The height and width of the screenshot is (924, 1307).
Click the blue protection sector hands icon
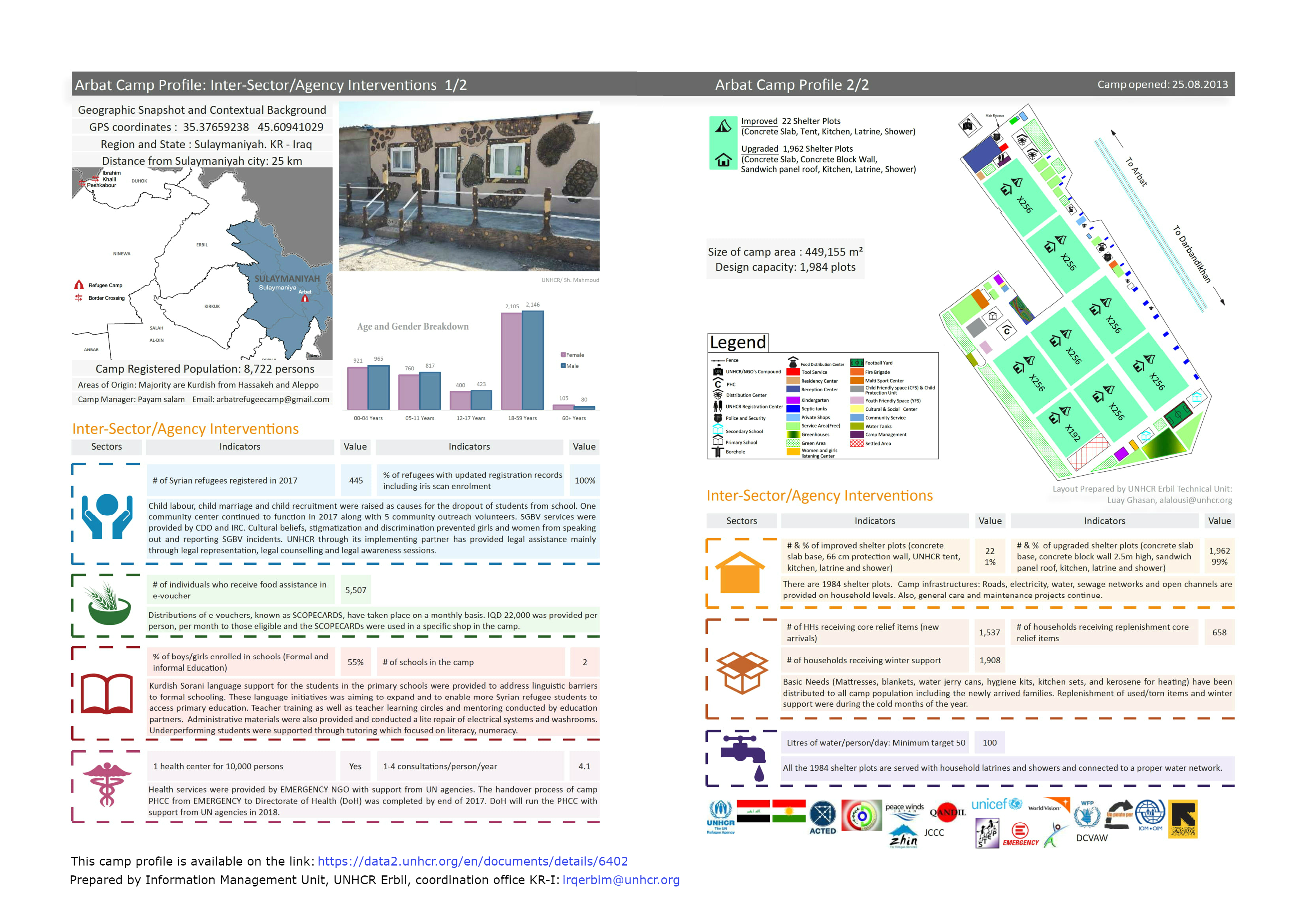coord(107,516)
